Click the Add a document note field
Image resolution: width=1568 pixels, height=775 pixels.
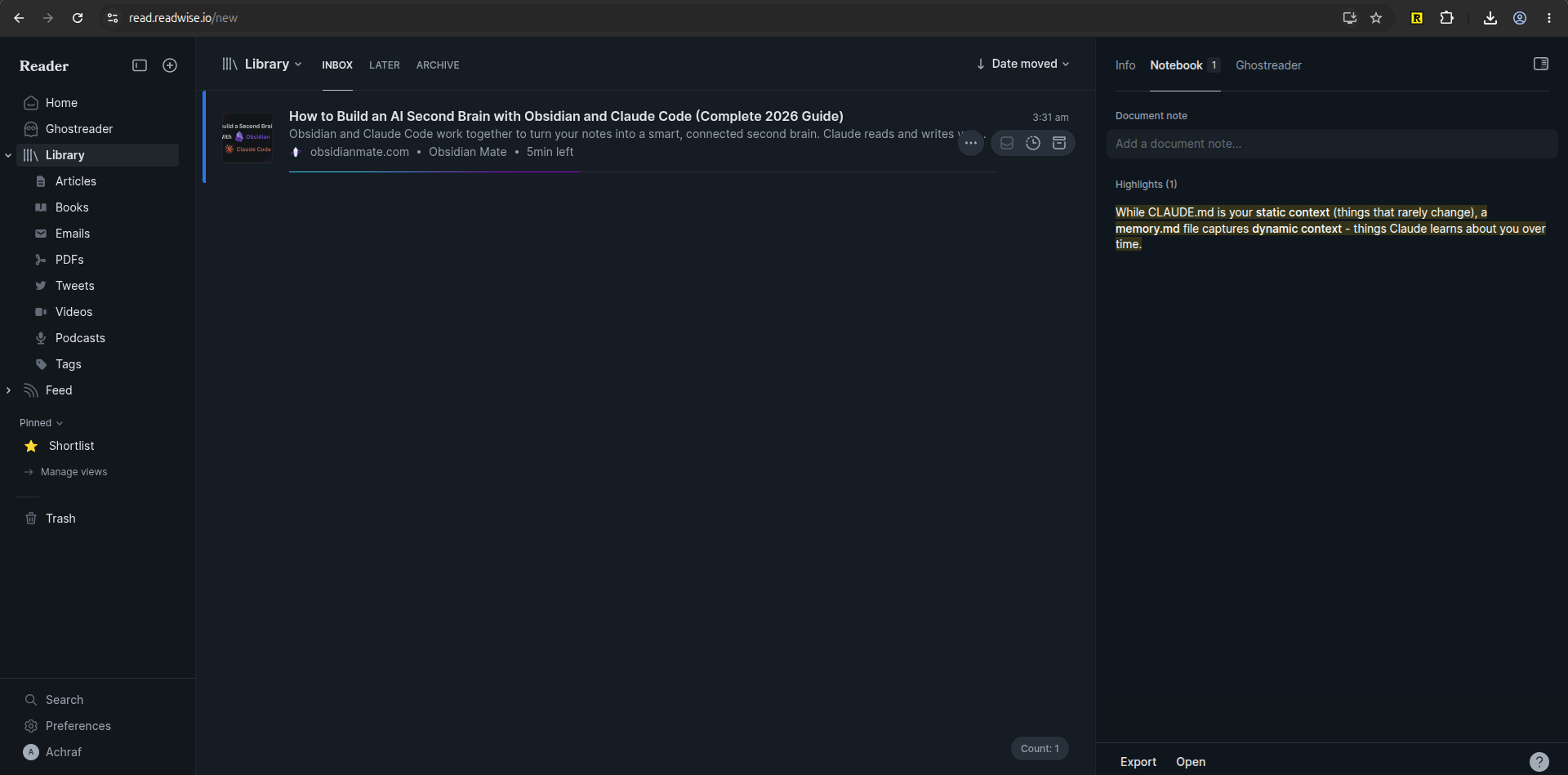click(x=1332, y=144)
